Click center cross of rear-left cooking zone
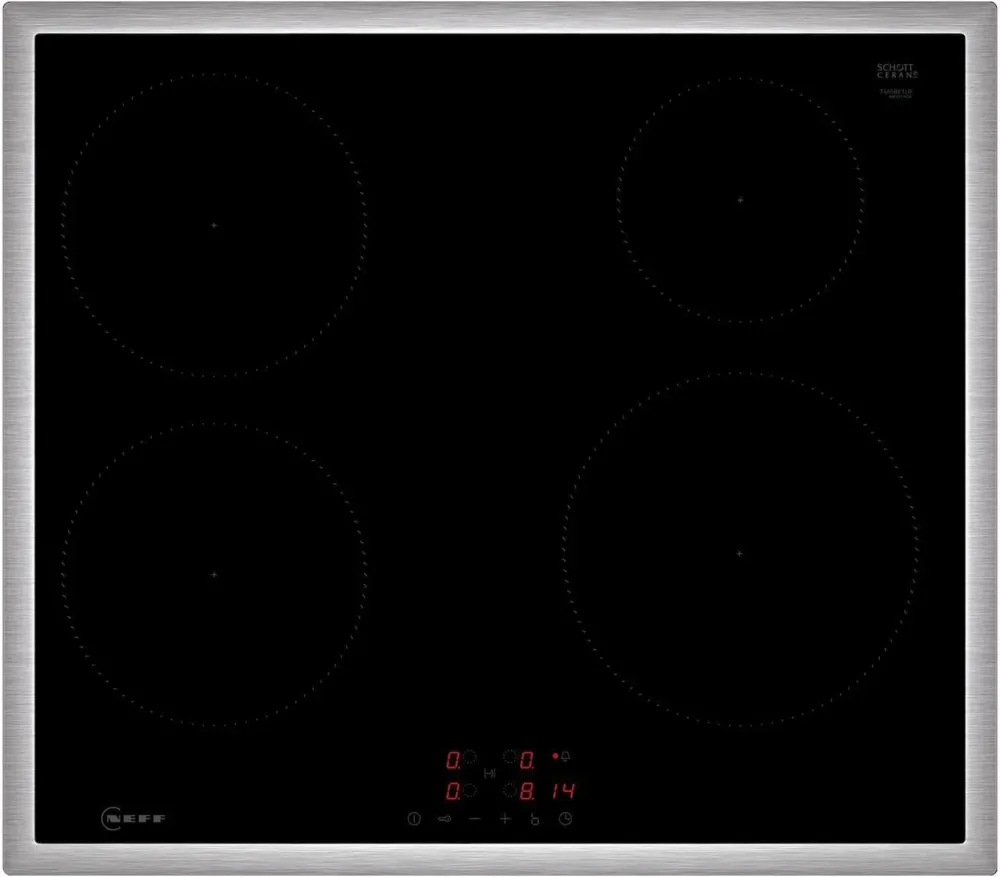Viewport: 1000px width, 877px height. point(213,225)
